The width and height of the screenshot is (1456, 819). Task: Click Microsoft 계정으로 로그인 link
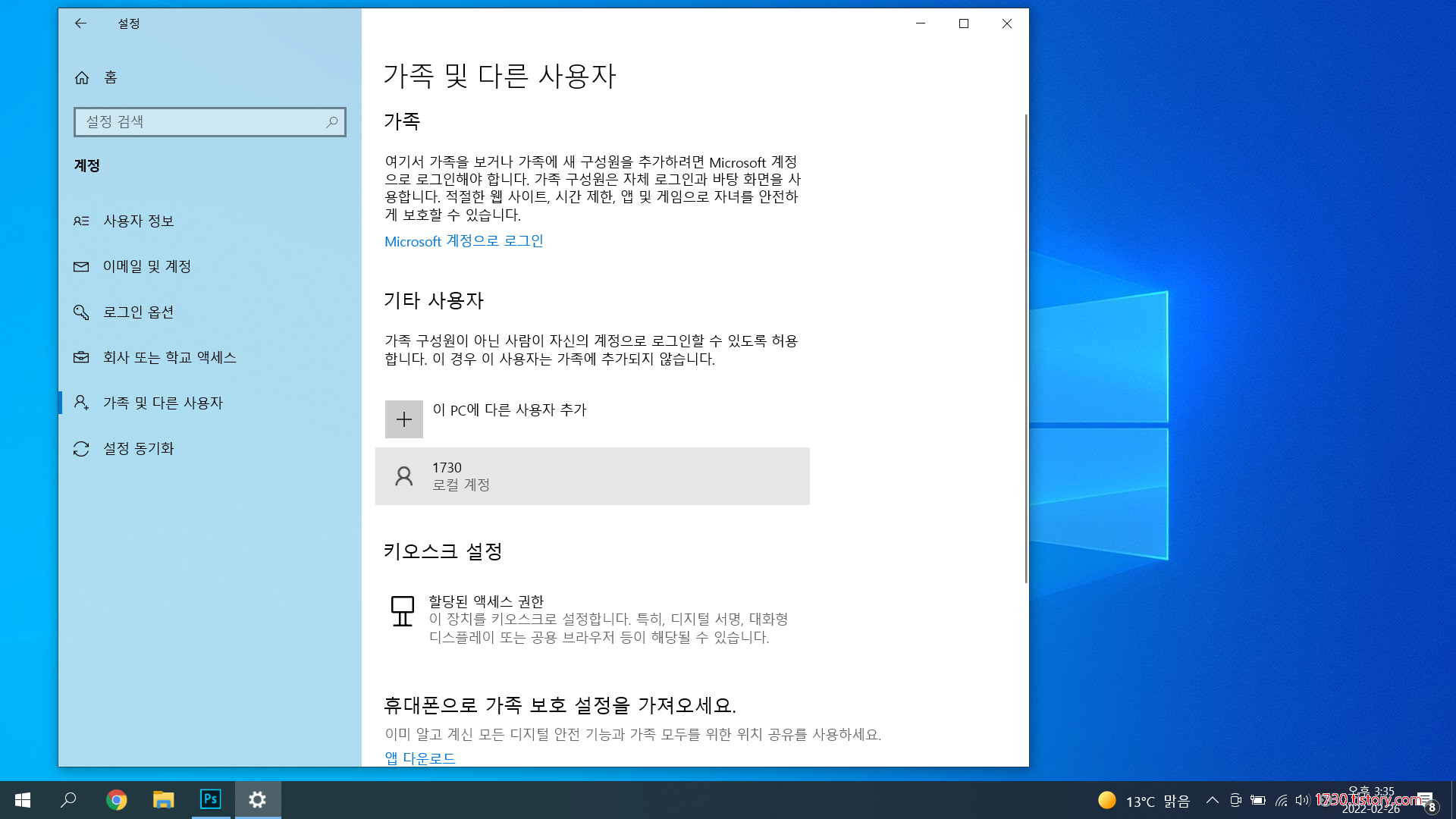pos(463,241)
